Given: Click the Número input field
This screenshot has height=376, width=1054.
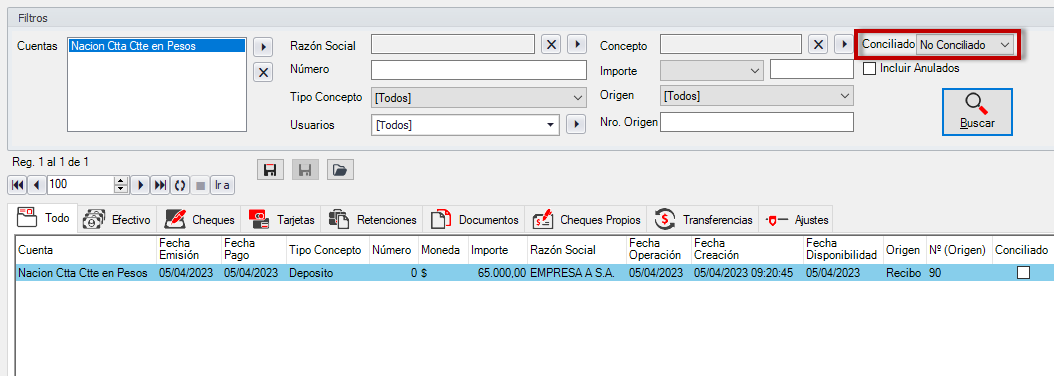Looking at the screenshot, I should tap(479, 70).
